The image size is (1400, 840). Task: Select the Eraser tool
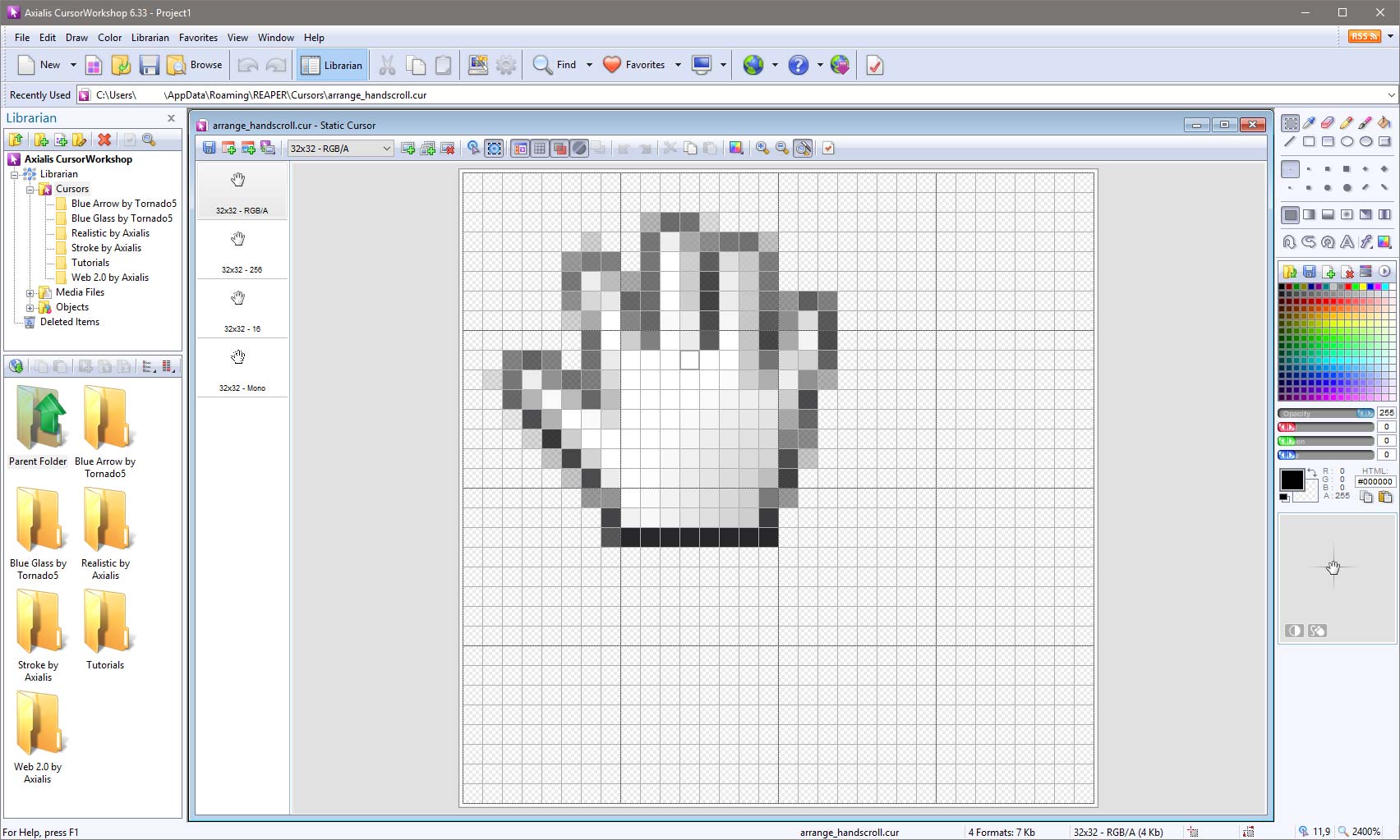1328,123
